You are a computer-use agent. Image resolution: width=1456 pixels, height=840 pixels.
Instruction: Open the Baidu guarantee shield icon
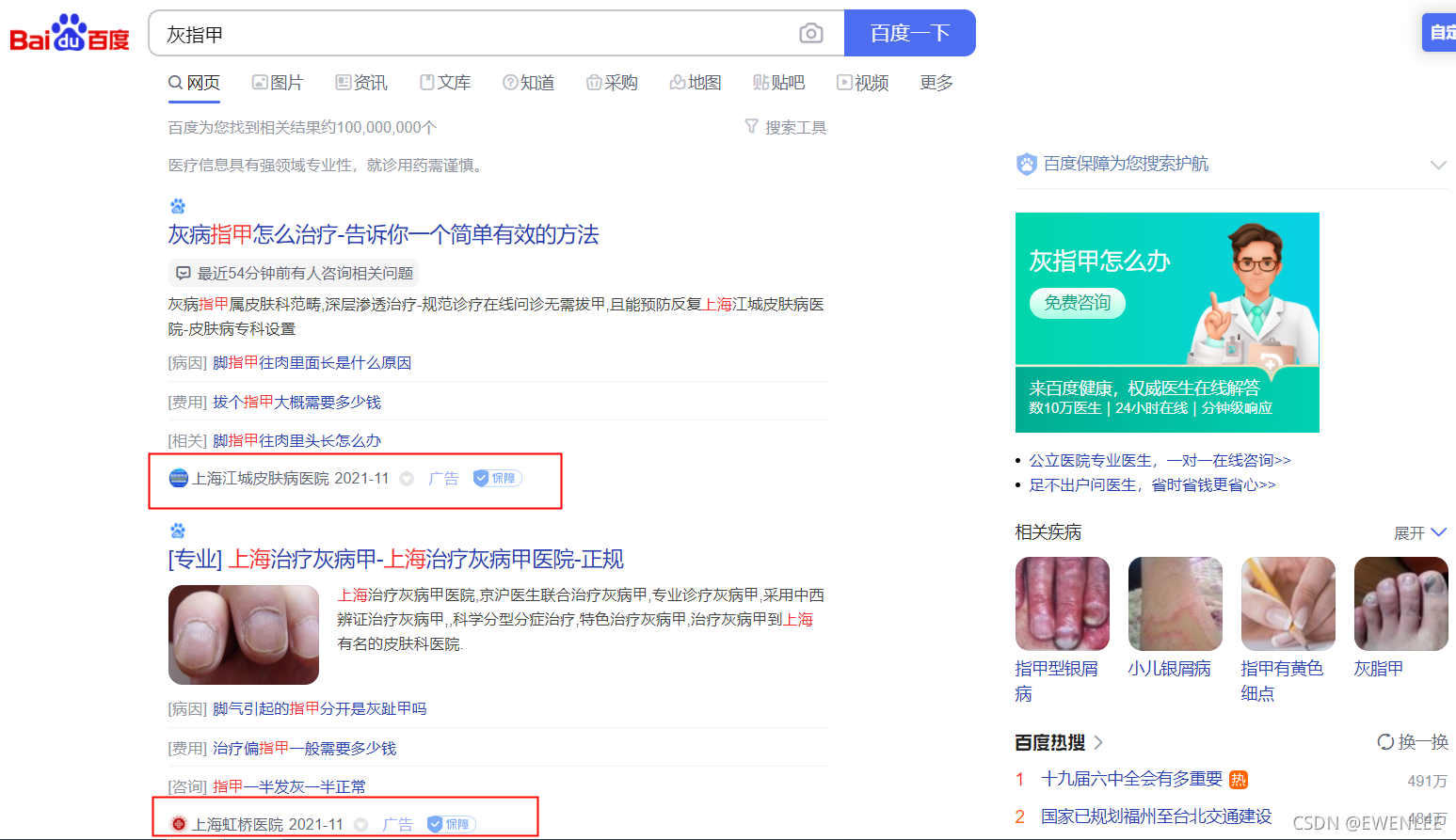pos(1026,164)
